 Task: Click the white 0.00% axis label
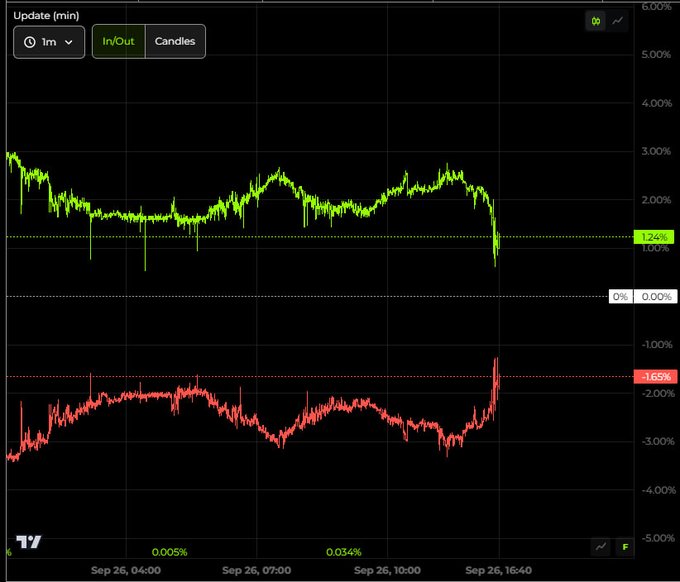pos(656,297)
